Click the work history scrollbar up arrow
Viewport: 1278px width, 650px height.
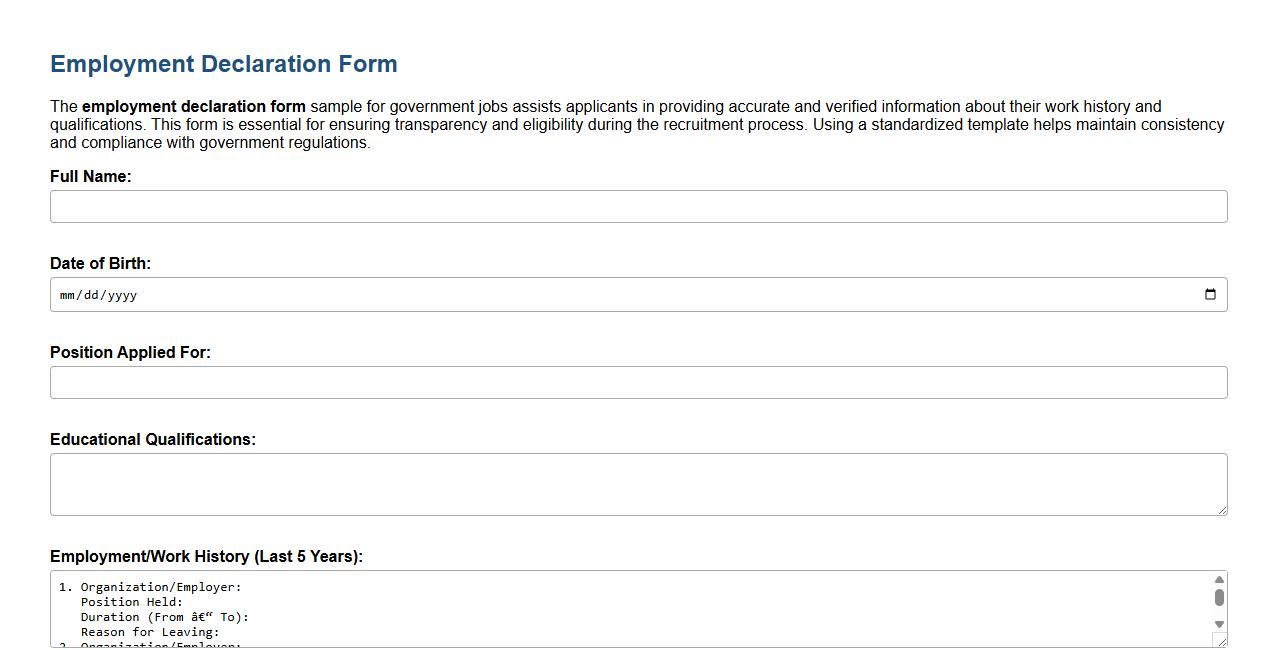tap(1218, 578)
